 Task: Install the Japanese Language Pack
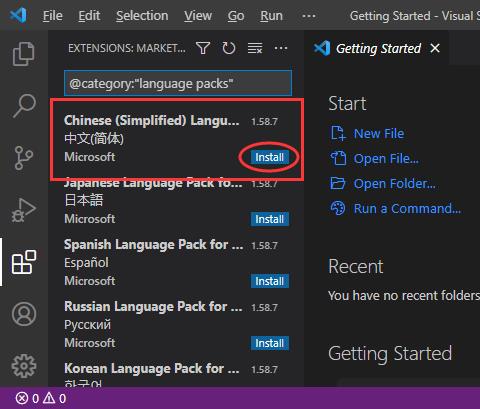click(270, 219)
